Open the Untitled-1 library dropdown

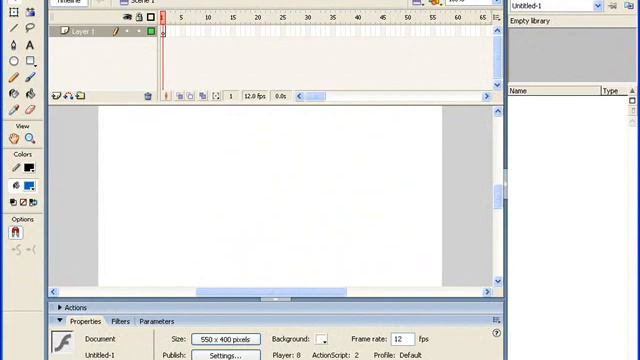(598, 6)
